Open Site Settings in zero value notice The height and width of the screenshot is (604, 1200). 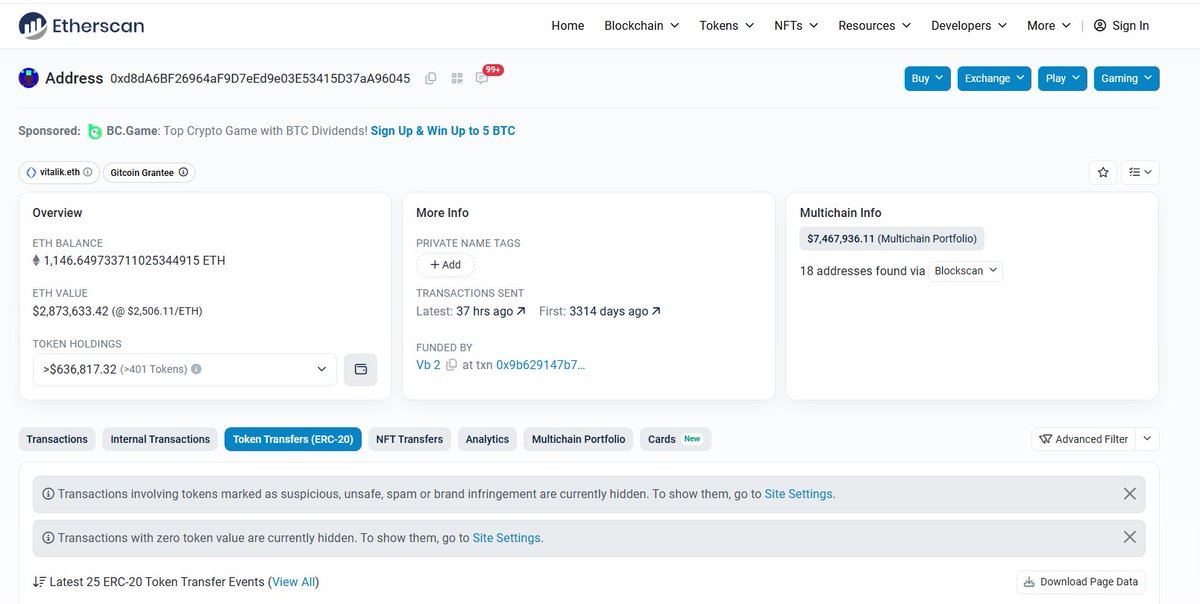pos(507,538)
